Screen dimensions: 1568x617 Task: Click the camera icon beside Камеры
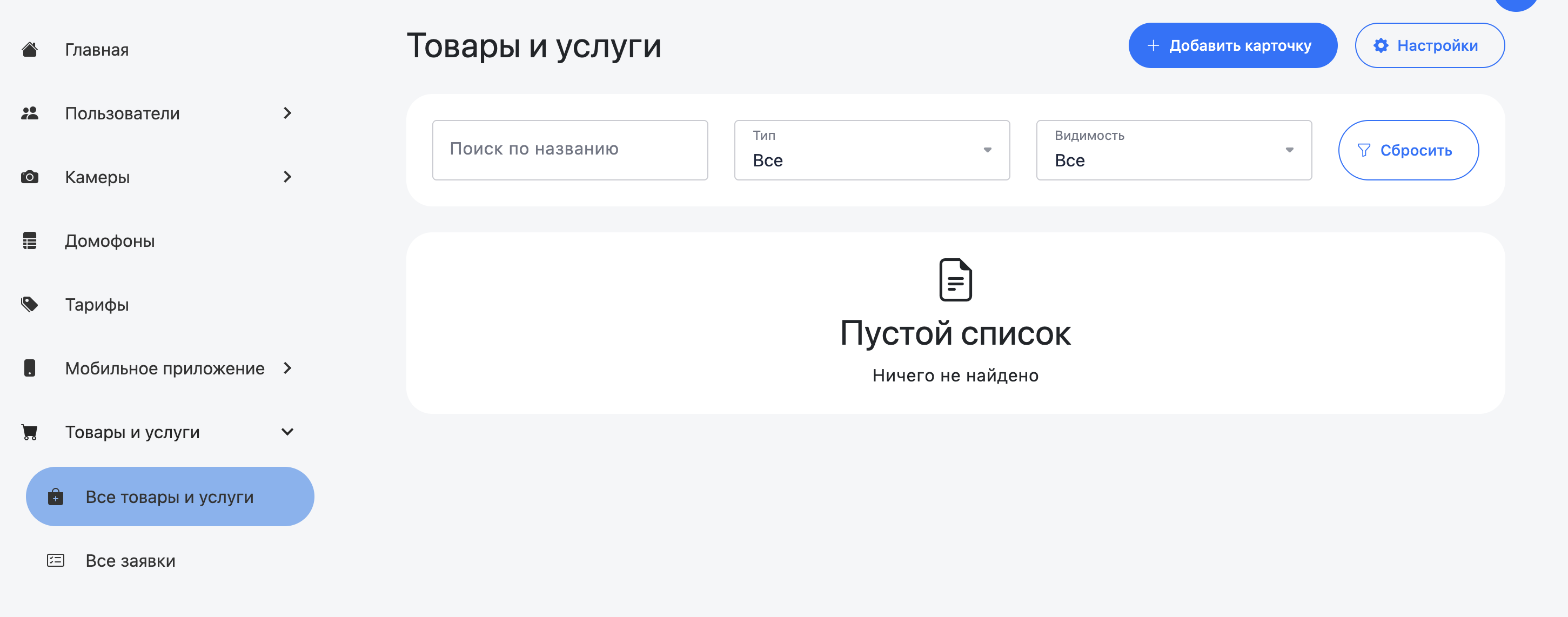[x=29, y=177]
